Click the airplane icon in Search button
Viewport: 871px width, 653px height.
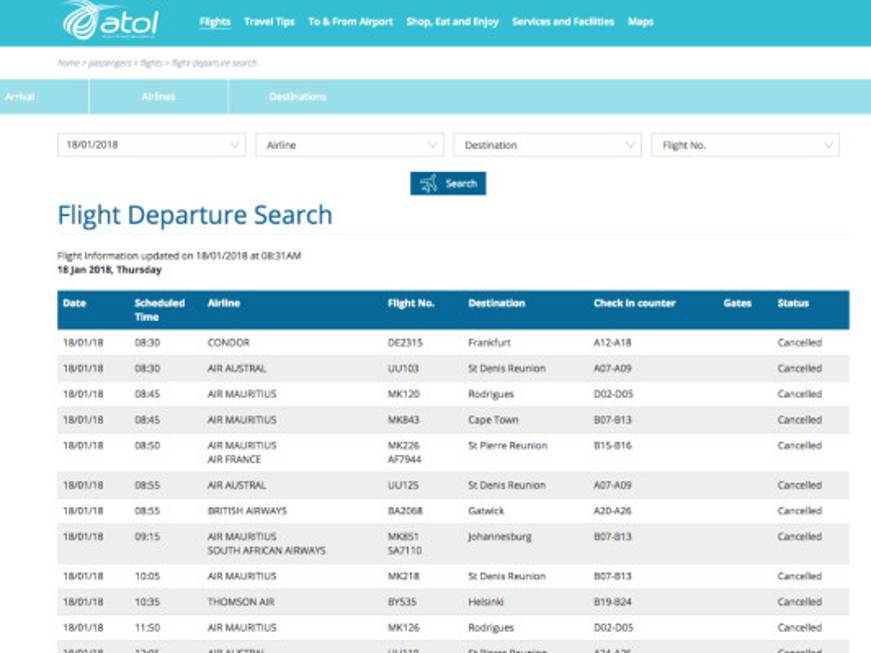coord(428,183)
